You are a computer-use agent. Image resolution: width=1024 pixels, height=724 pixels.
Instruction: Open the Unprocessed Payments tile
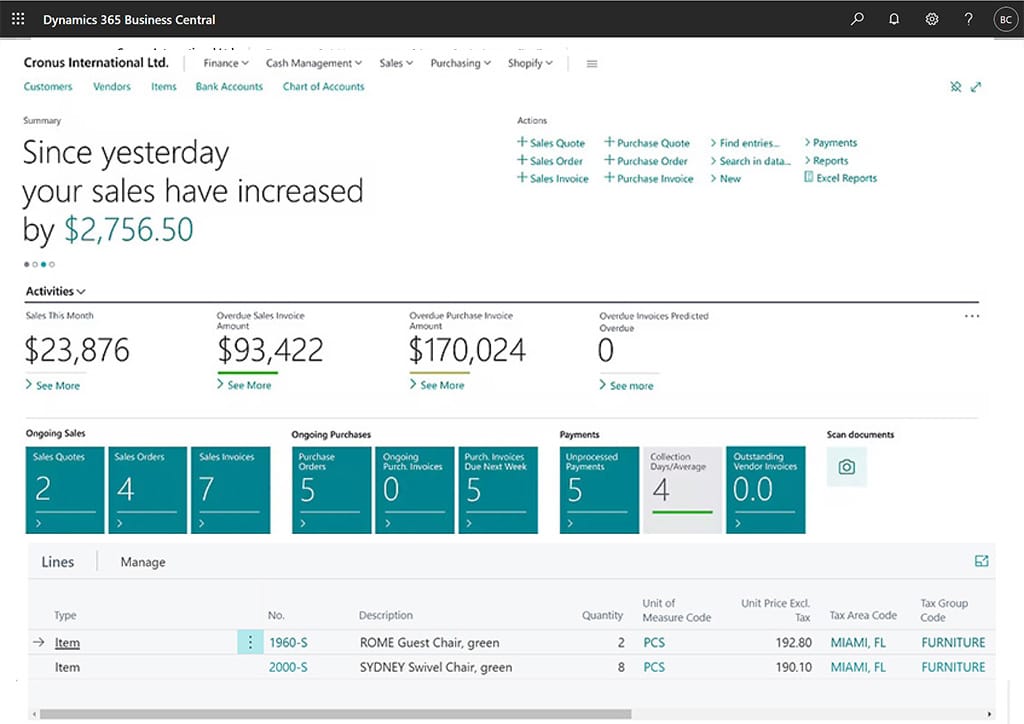click(x=599, y=490)
